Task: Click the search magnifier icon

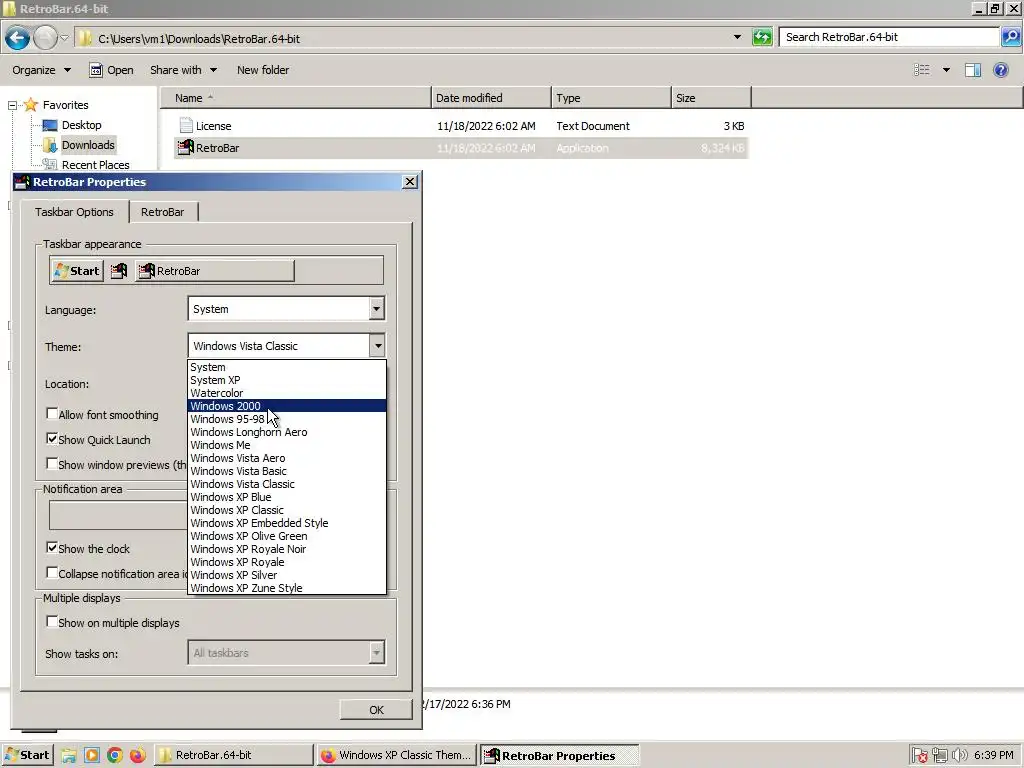Action: [1010, 37]
